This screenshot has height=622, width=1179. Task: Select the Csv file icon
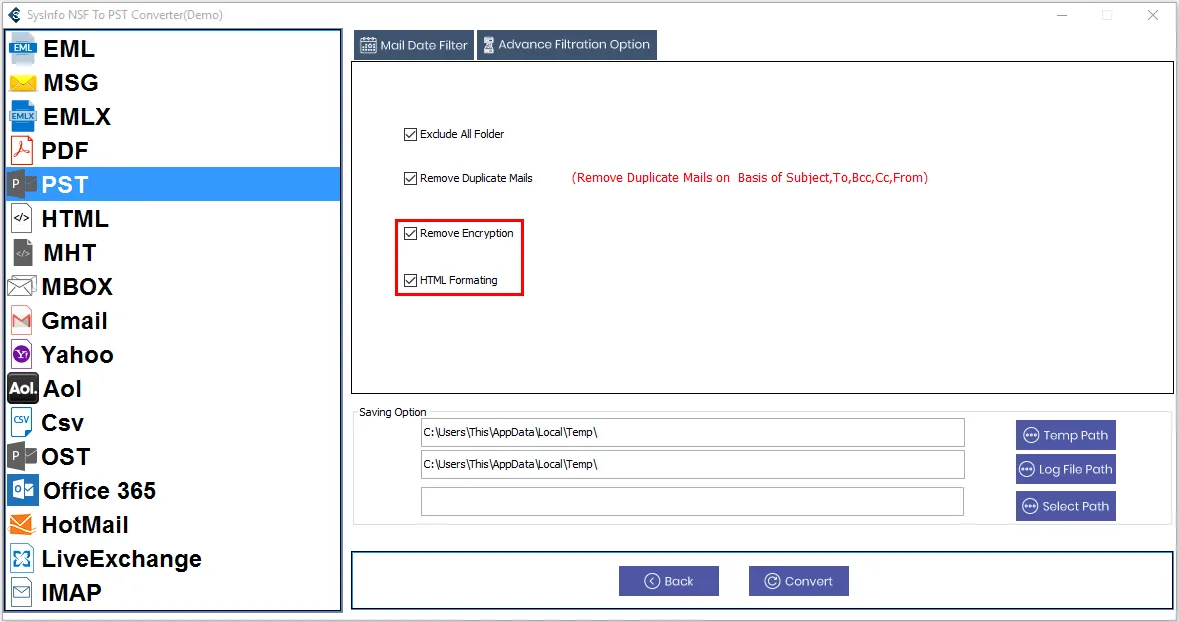point(22,422)
